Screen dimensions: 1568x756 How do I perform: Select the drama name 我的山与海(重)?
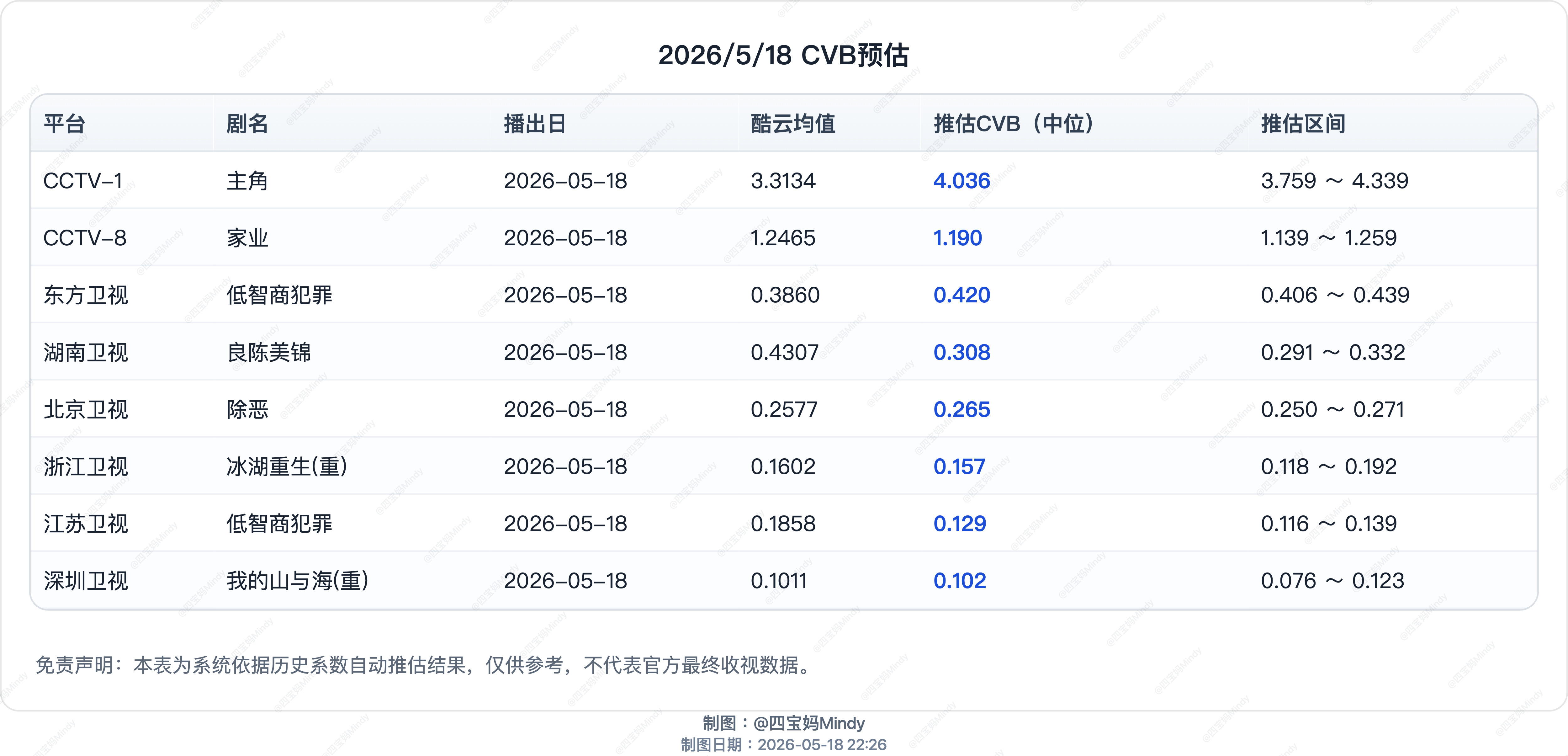click(298, 581)
